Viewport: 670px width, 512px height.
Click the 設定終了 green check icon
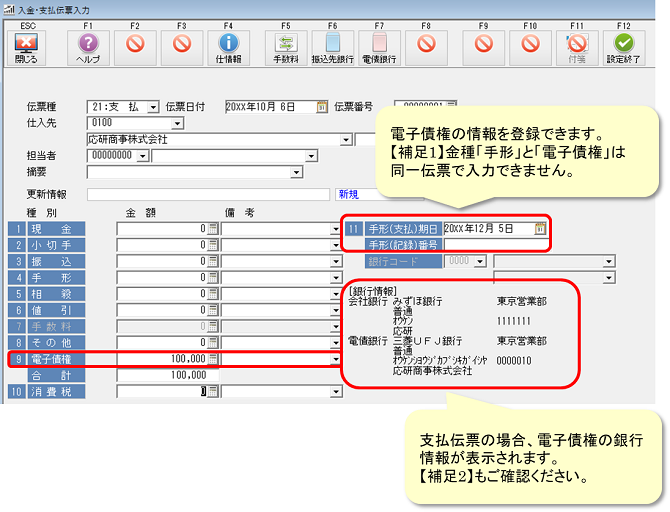625,43
